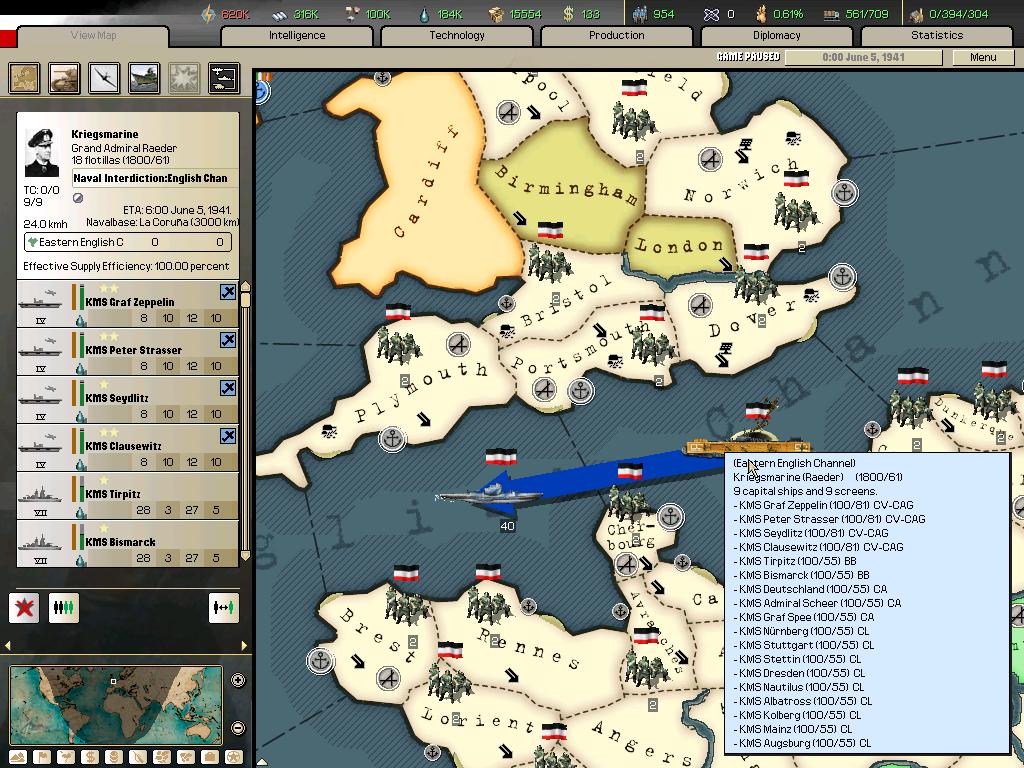Click the warship naval units filter icon
The image size is (1024, 768).
(144, 78)
